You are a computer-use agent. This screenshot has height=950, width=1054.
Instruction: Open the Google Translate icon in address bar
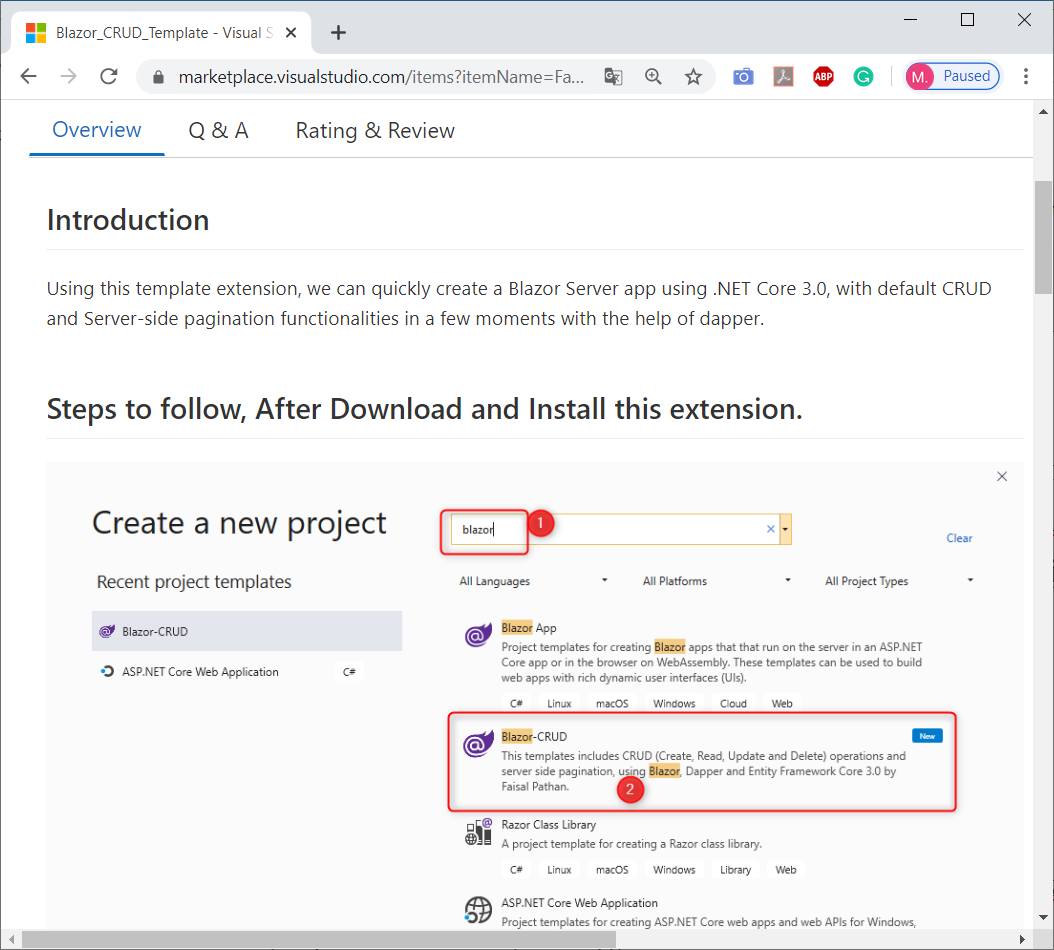click(x=613, y=76)
